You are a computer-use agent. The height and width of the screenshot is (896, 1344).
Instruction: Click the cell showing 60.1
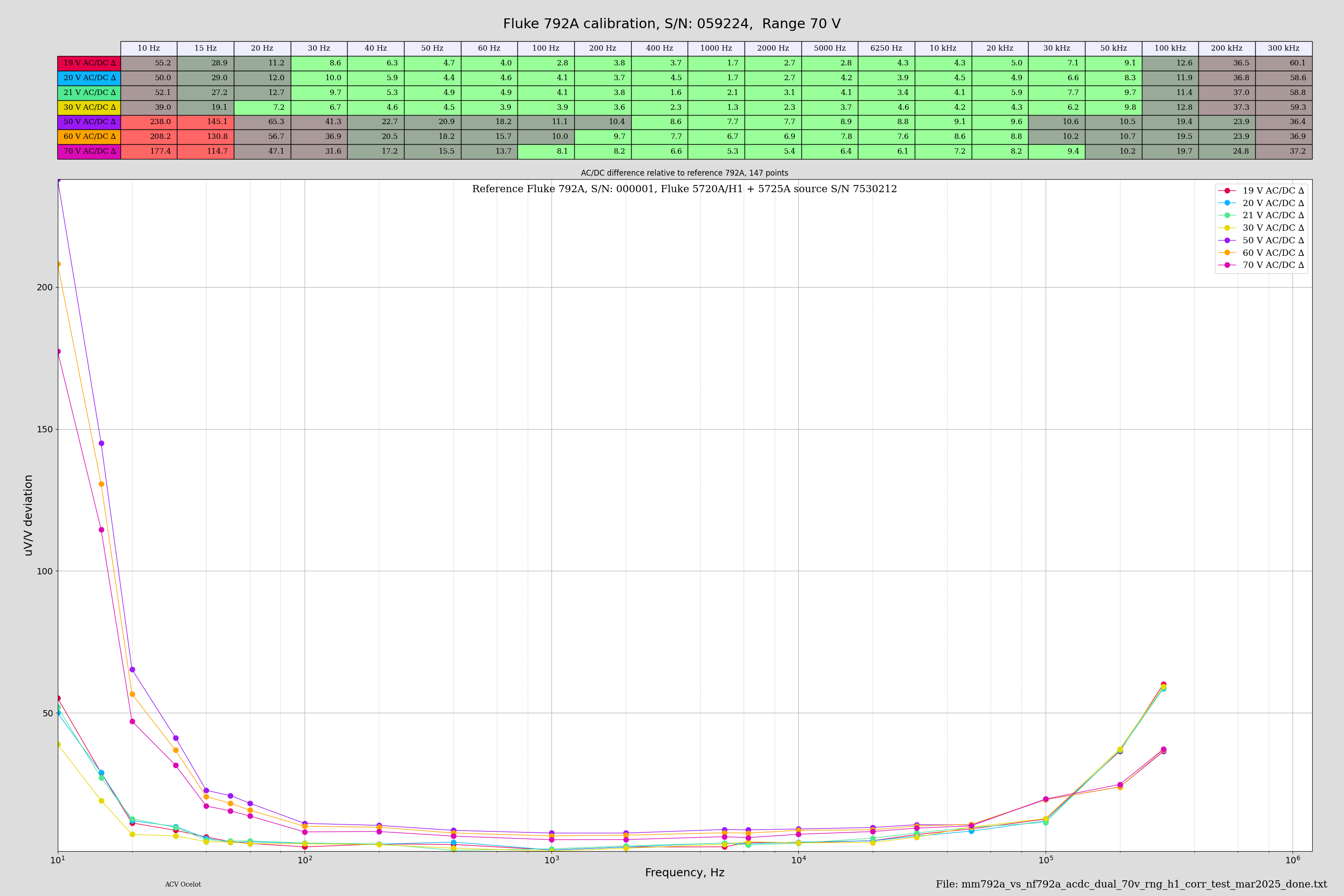pyautogui.click(x=1284, y=64)
